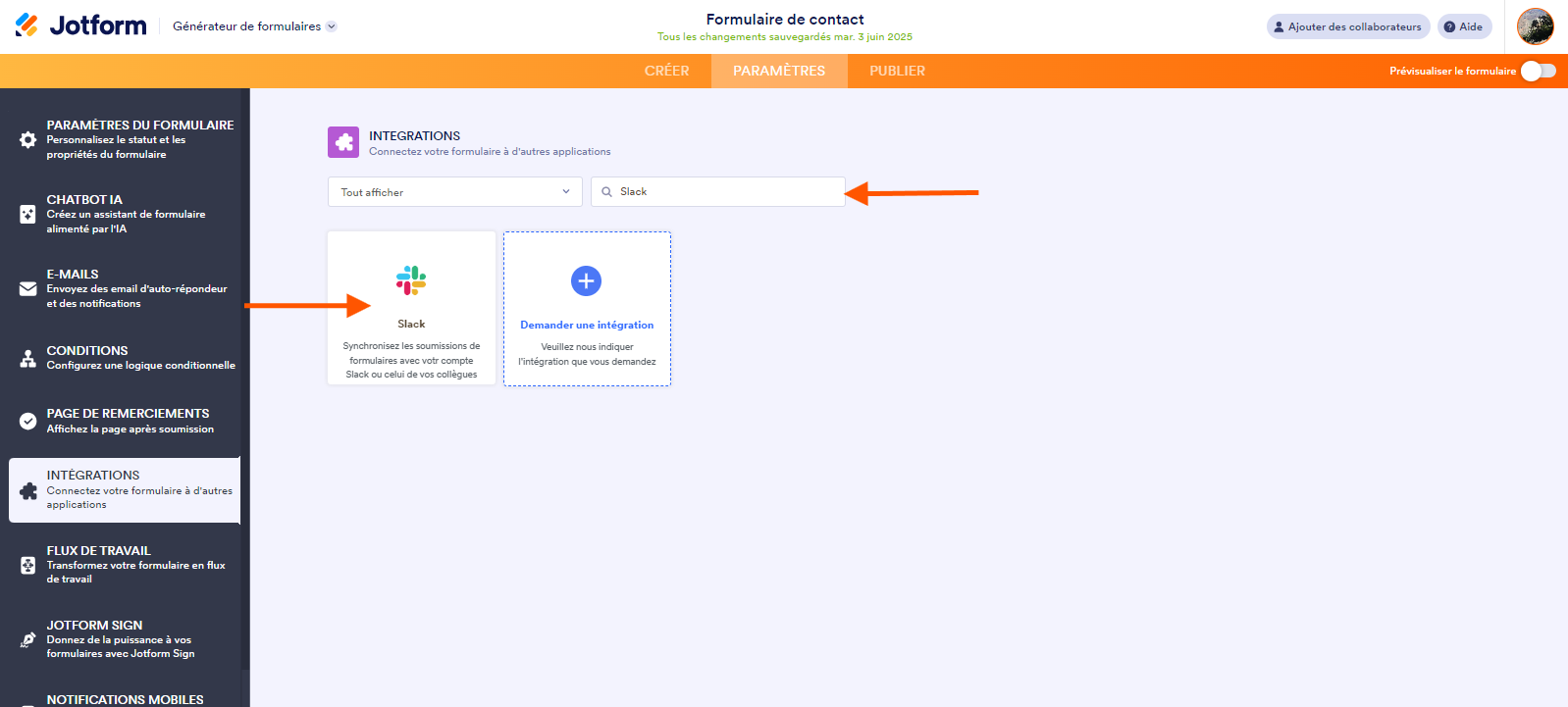Switch to the CRÉER tab
This screenshot has width=1568, height=707.
[667, 71]
